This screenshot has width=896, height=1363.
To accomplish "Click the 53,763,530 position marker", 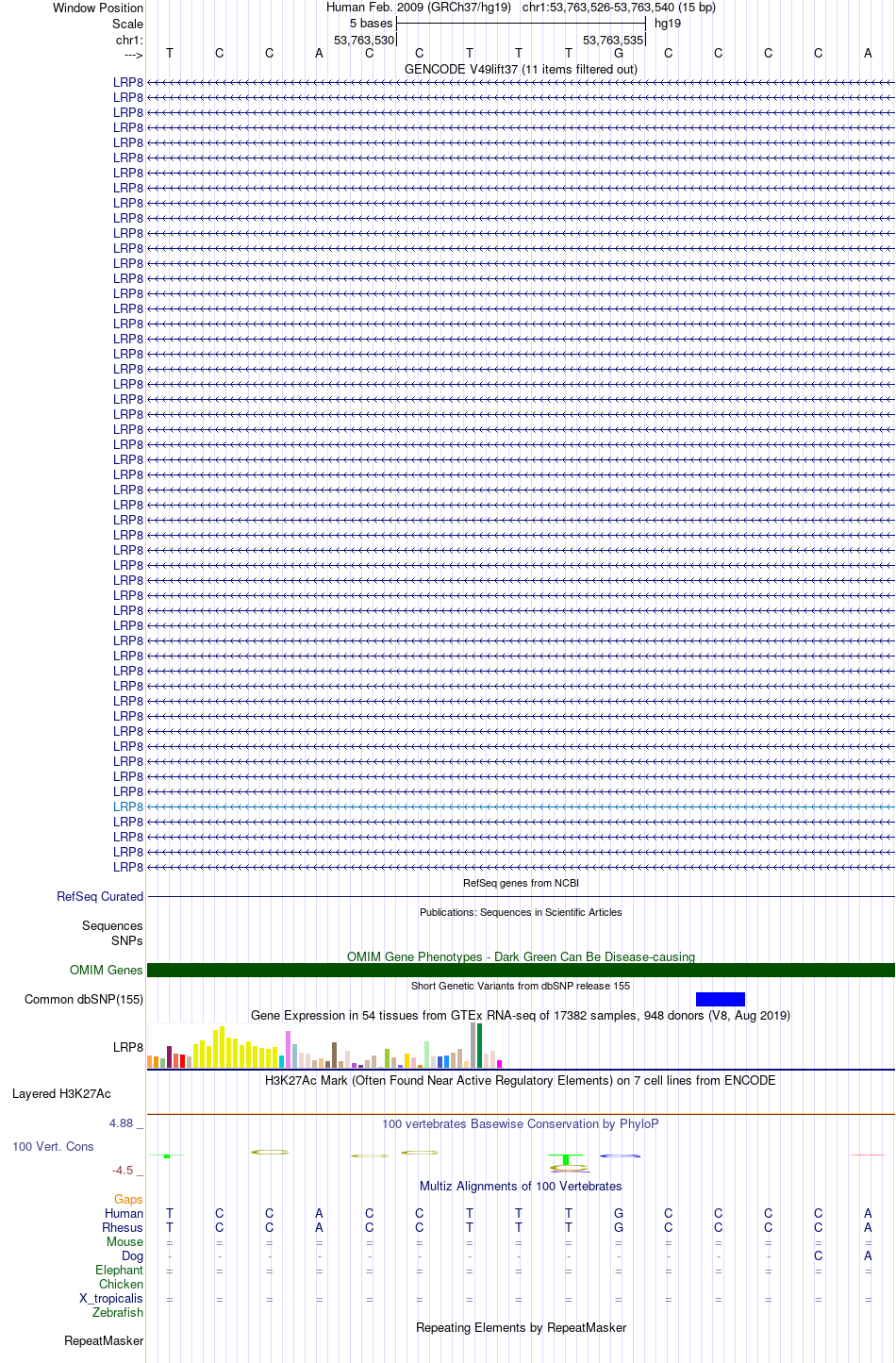I will 364,40.
